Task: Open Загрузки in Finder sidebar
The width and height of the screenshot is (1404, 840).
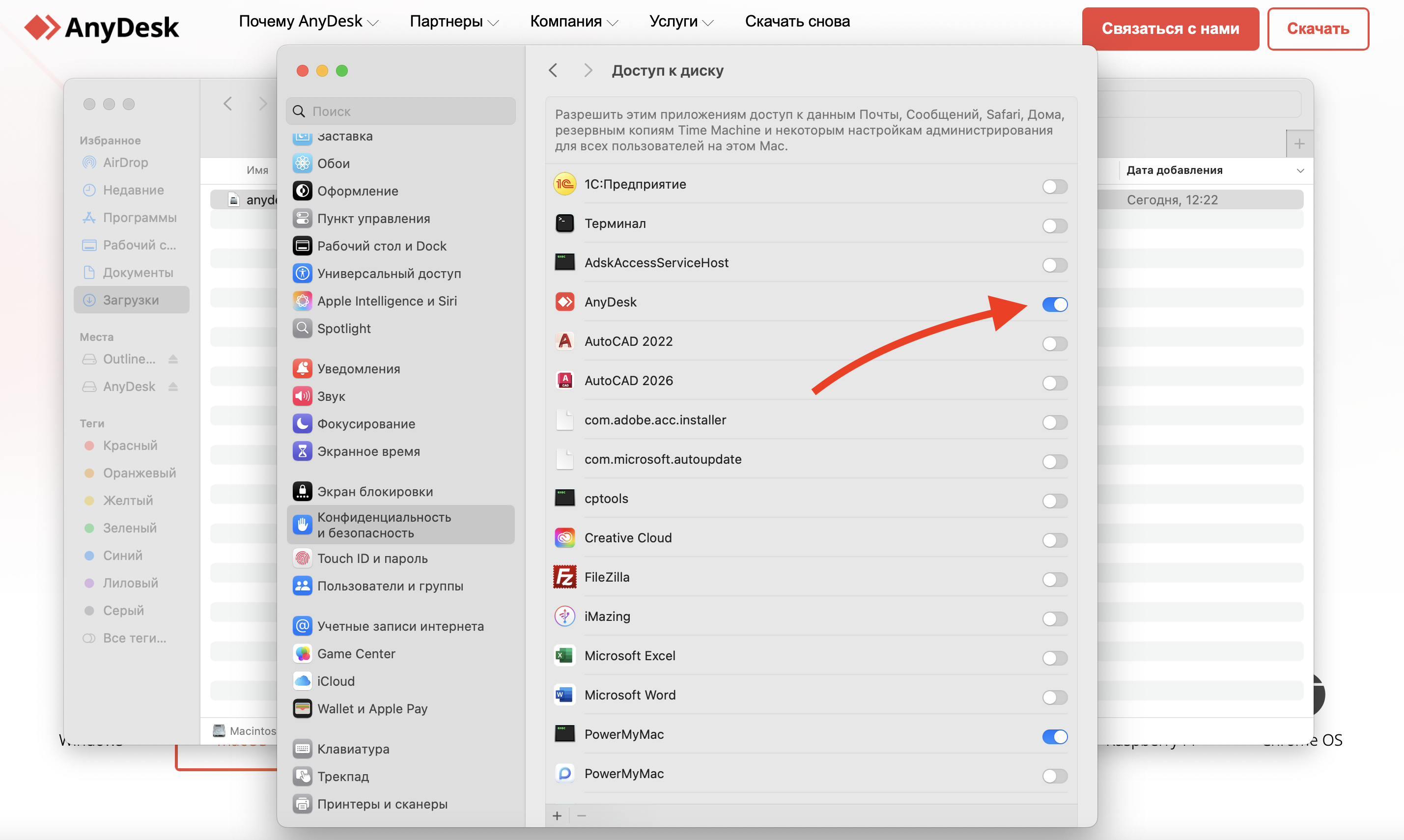Action: 131,300
